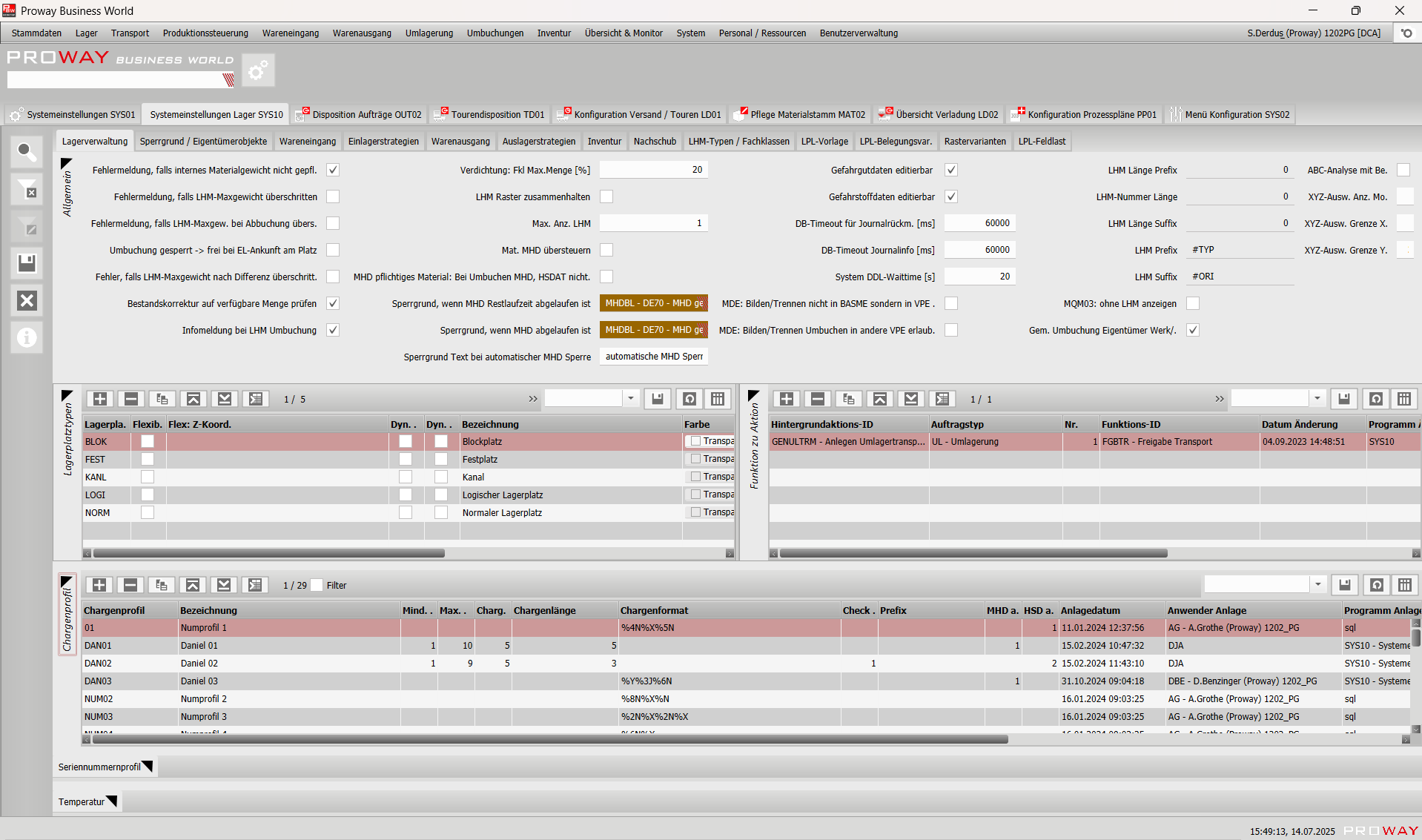Collapse the Allgemein section
The height and width of the screenshot is (840, 1422).
coord(66,164)
